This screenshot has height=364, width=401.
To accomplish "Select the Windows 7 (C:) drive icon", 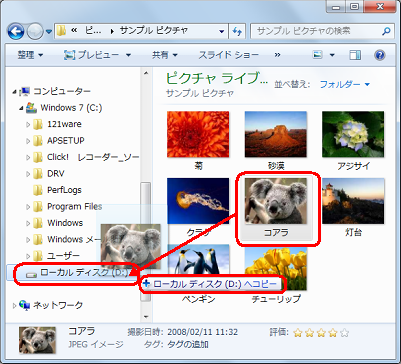I will click(x=32, y=108).
